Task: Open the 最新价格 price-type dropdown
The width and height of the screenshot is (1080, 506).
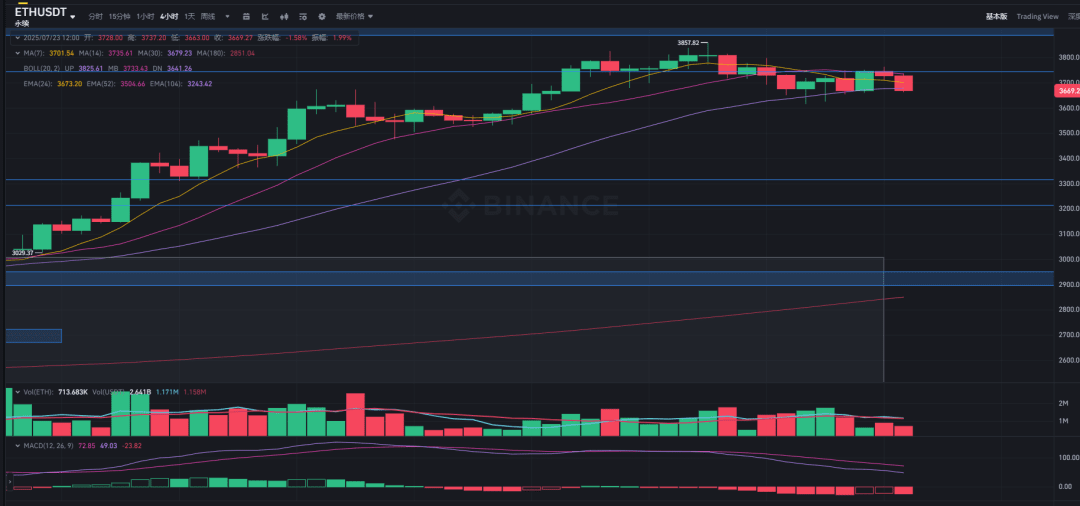Action: tap(354, 16)
